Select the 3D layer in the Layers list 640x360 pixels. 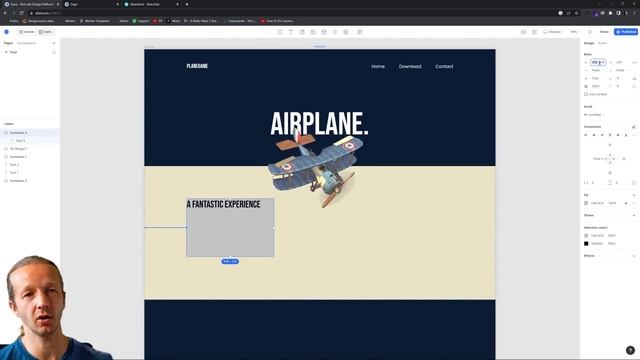pyautogui.click(x=30, y=149)
